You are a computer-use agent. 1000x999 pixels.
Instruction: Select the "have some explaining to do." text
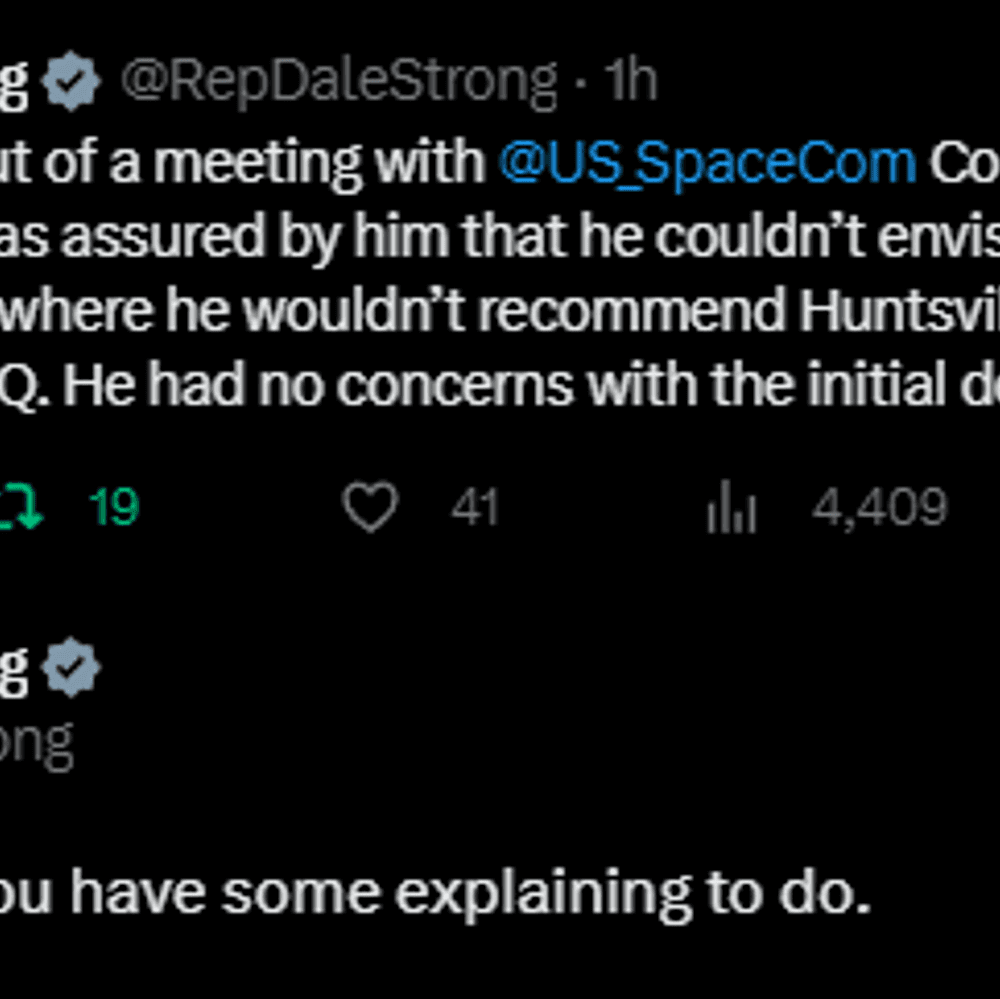click(469, 893)
